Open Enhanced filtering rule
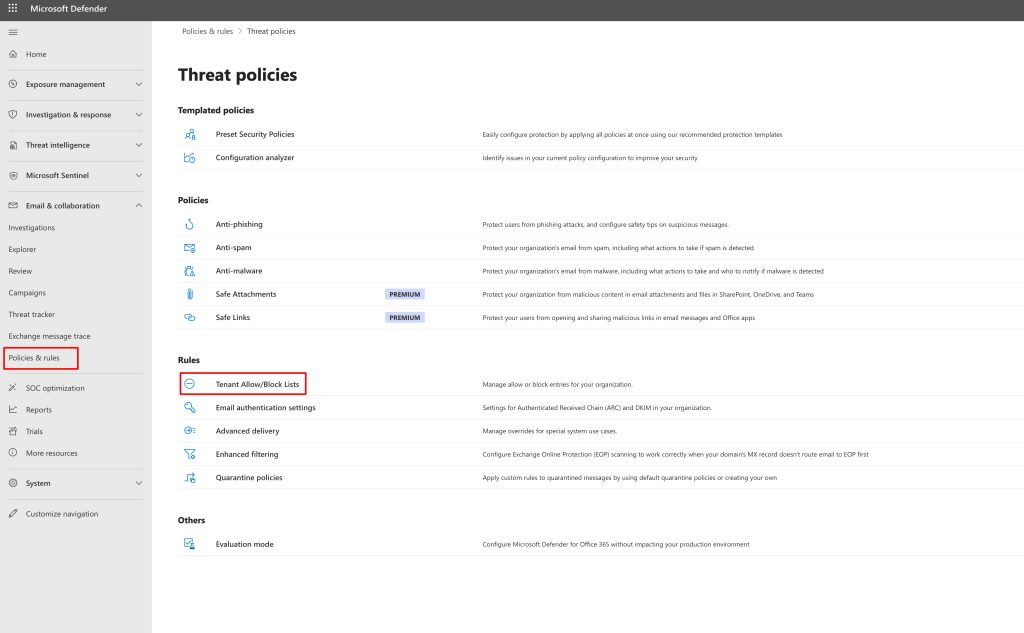Screen dimensions: 1024x633 [247, 454]
